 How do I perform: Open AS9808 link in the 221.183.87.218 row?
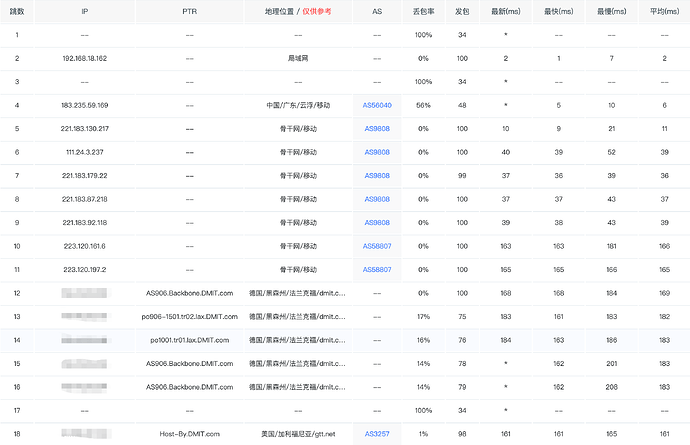tap(377, 199)
